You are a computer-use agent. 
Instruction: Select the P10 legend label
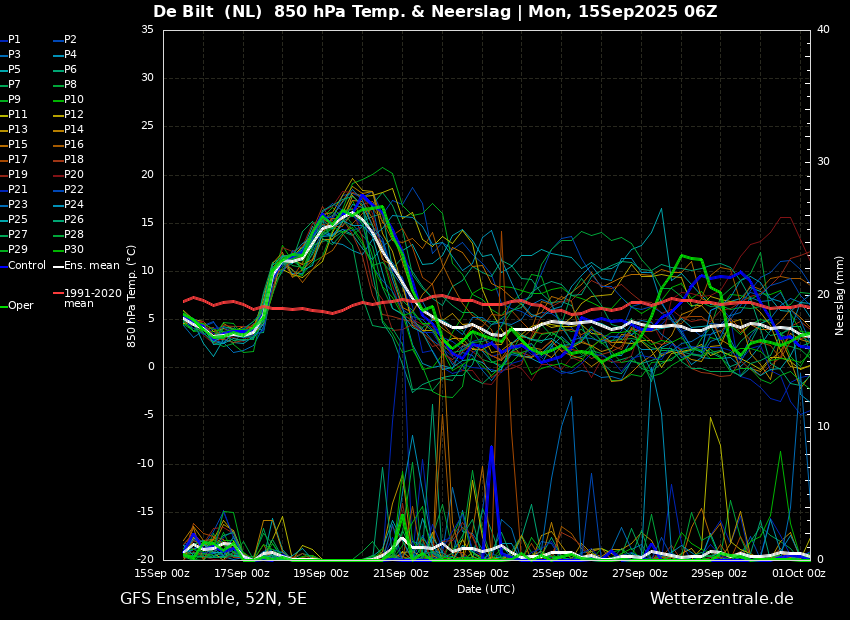click(74, 99)
